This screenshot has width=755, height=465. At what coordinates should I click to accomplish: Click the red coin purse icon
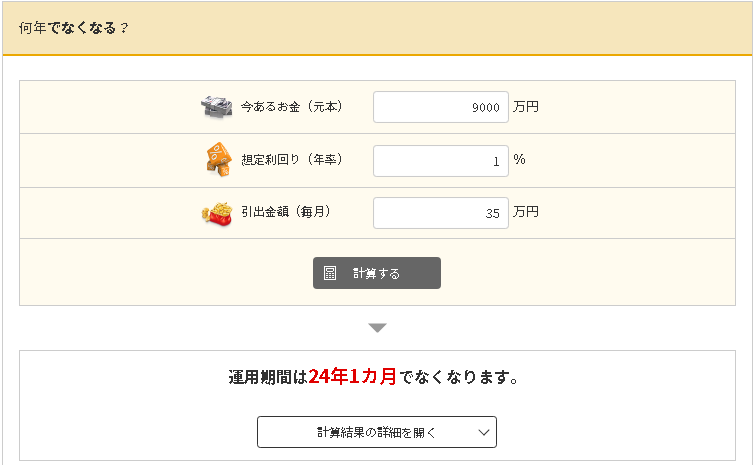click(217, 213)
